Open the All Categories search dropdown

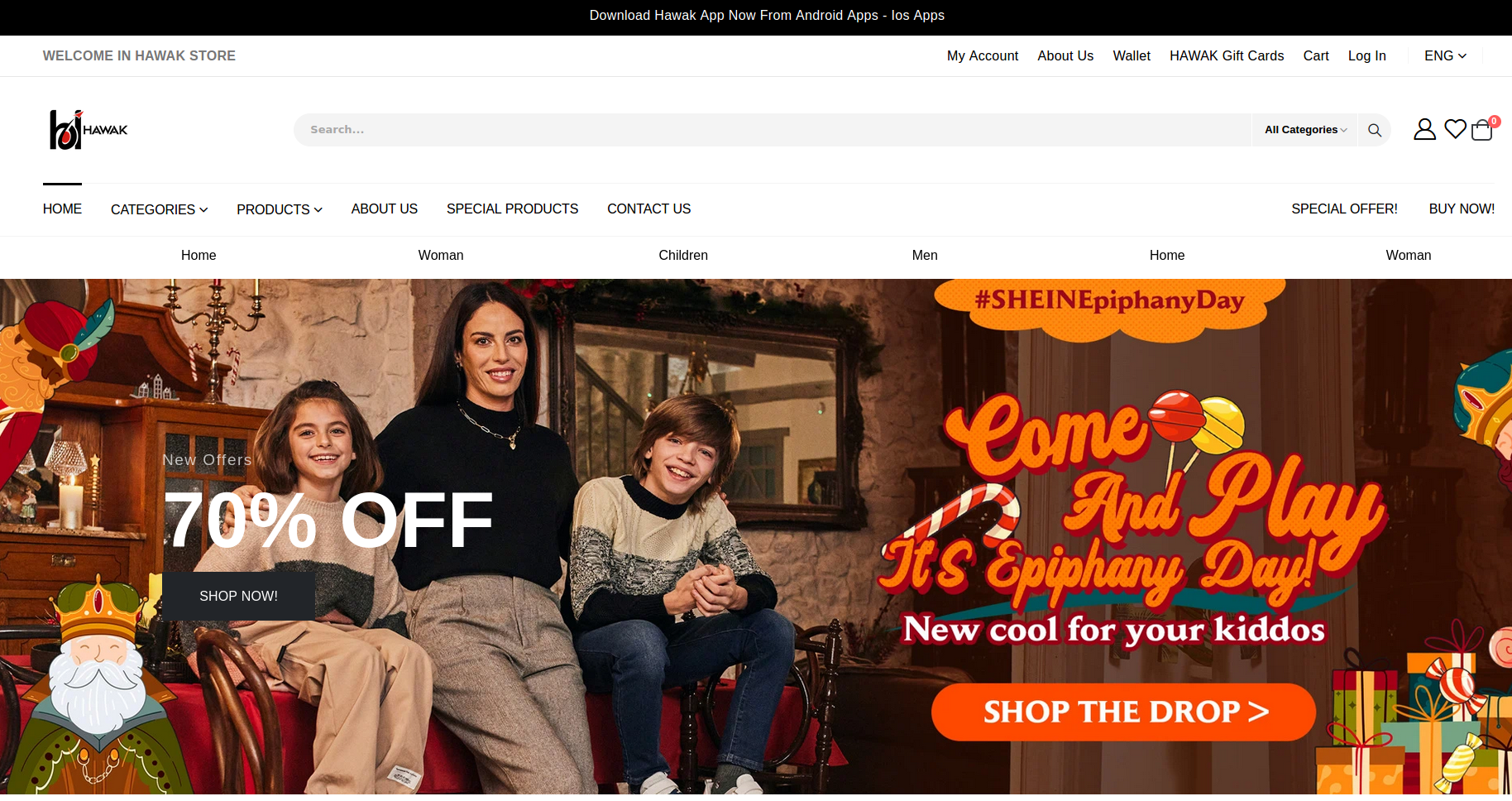click(1305, 130)
